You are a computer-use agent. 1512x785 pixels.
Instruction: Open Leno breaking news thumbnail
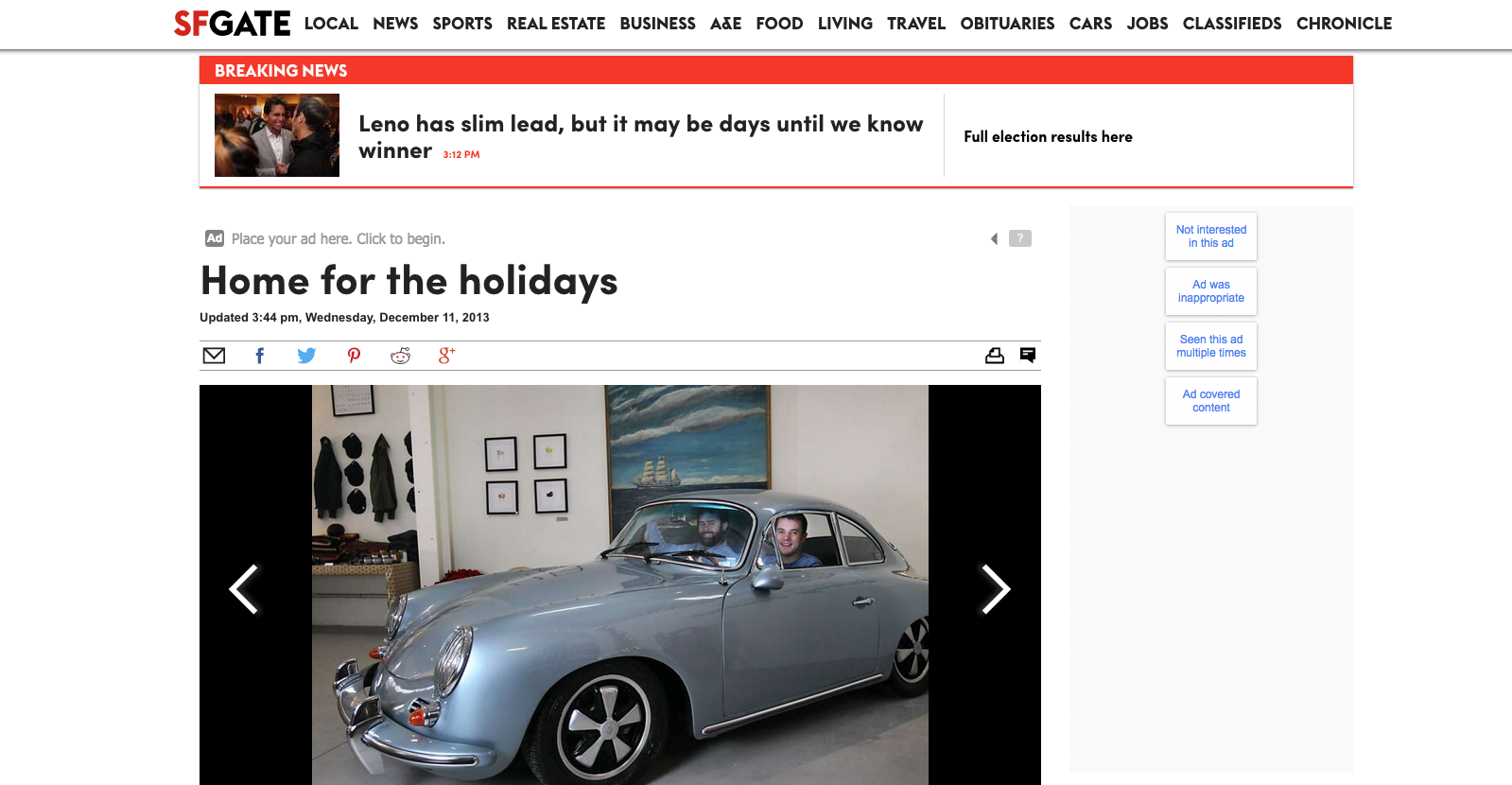point(277,135)
